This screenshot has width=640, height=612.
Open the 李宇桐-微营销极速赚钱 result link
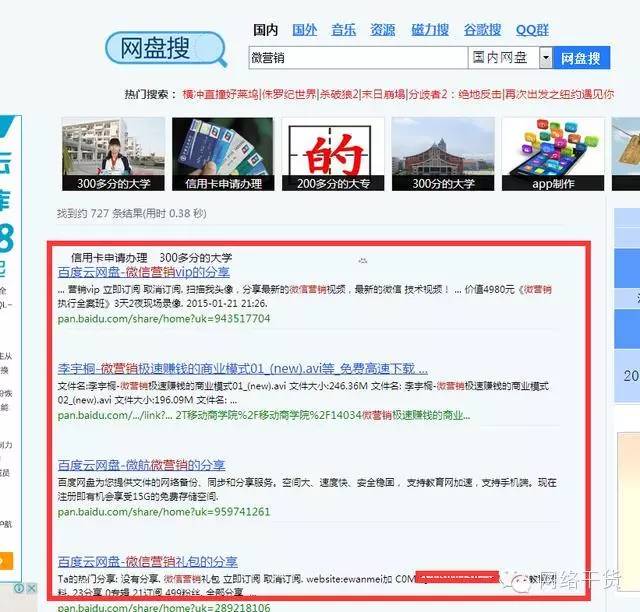[242, 368]
